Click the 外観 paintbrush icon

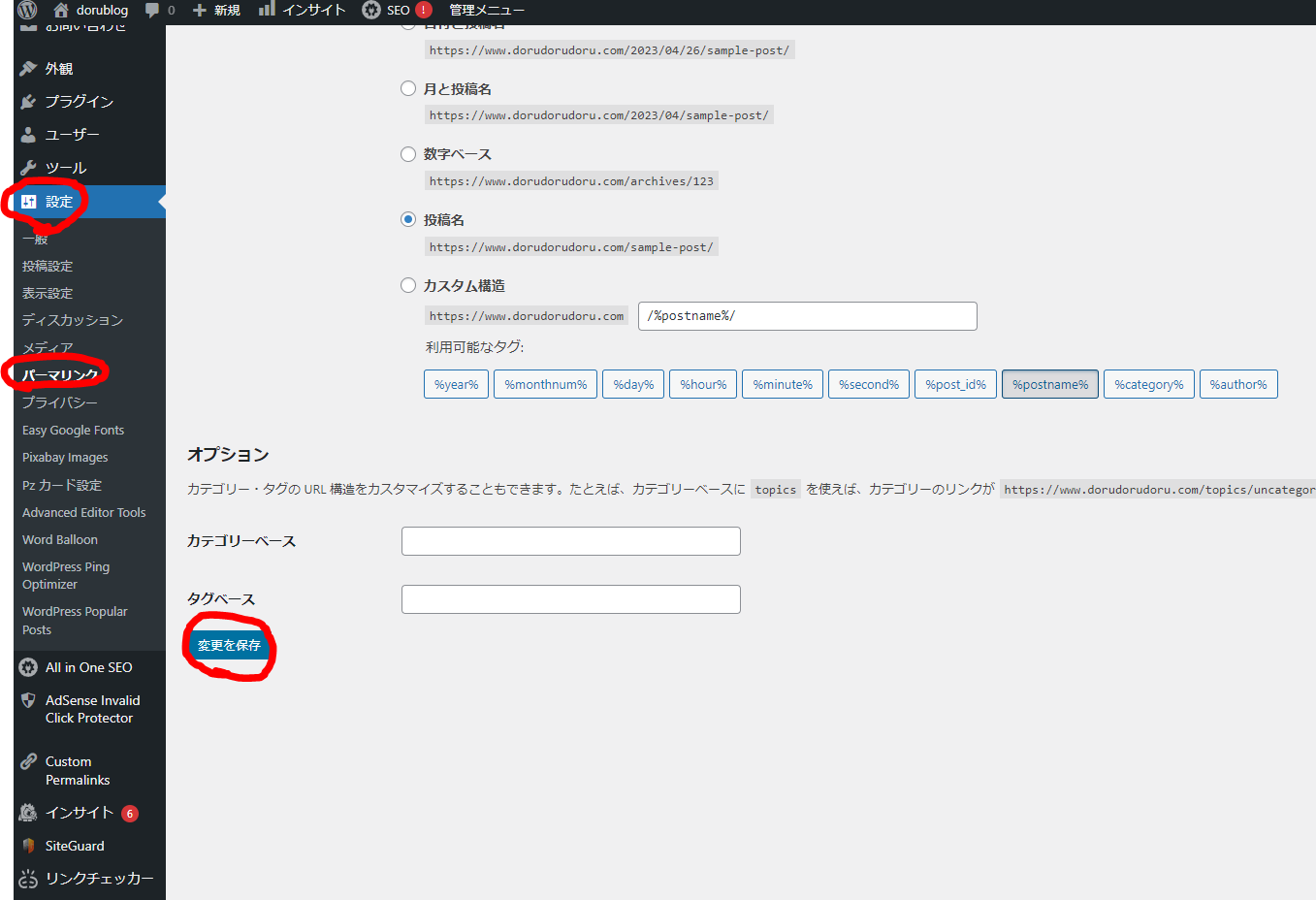[x=28, y=69]
